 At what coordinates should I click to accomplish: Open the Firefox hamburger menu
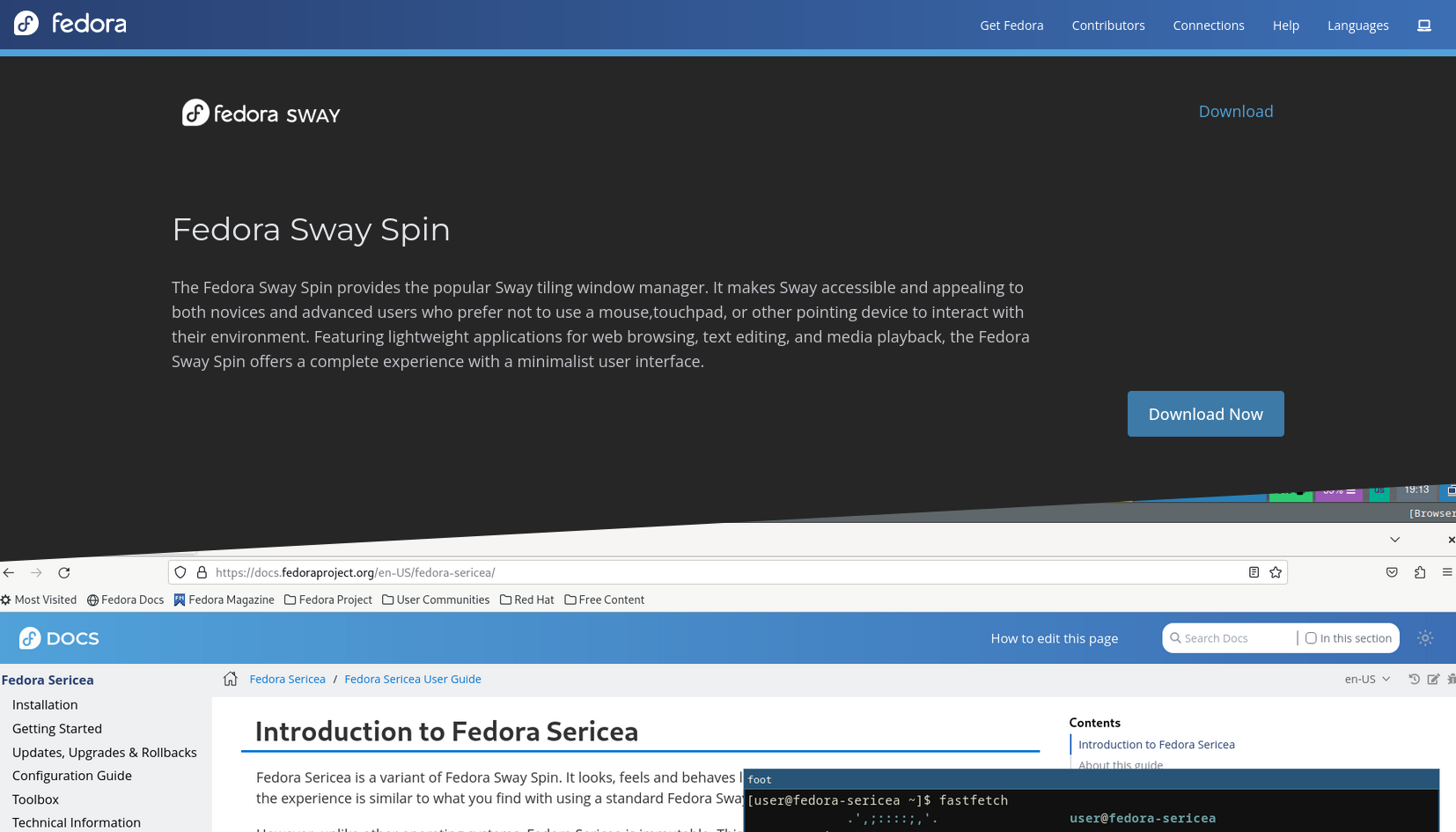[1447, 572]
